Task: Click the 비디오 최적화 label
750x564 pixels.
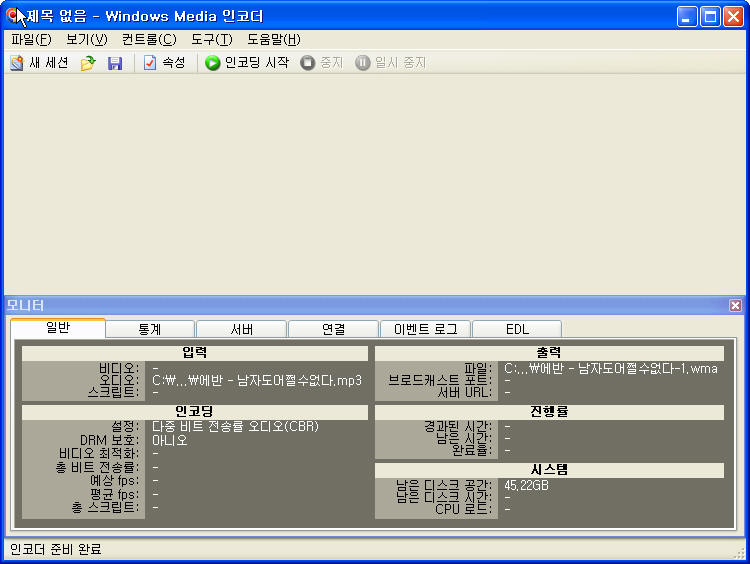Action: pos(99,453)
